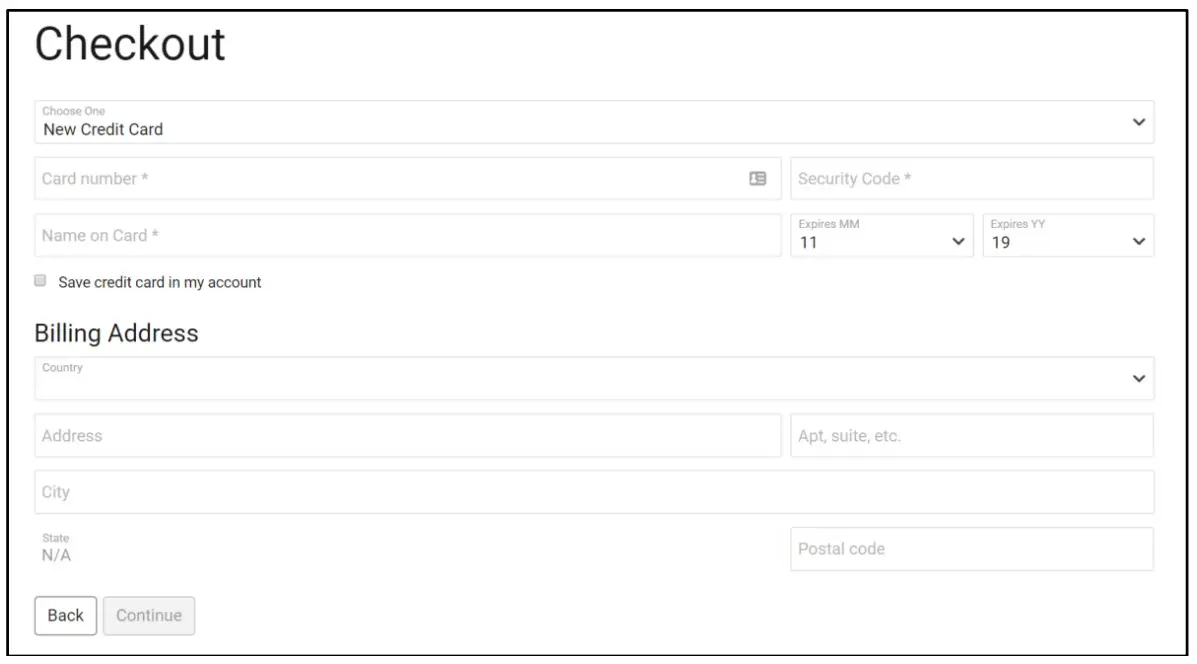The height and width of the screenshot is (664, 1197).
Task: Click into the Security Code field
Action: tap(971, 179)
